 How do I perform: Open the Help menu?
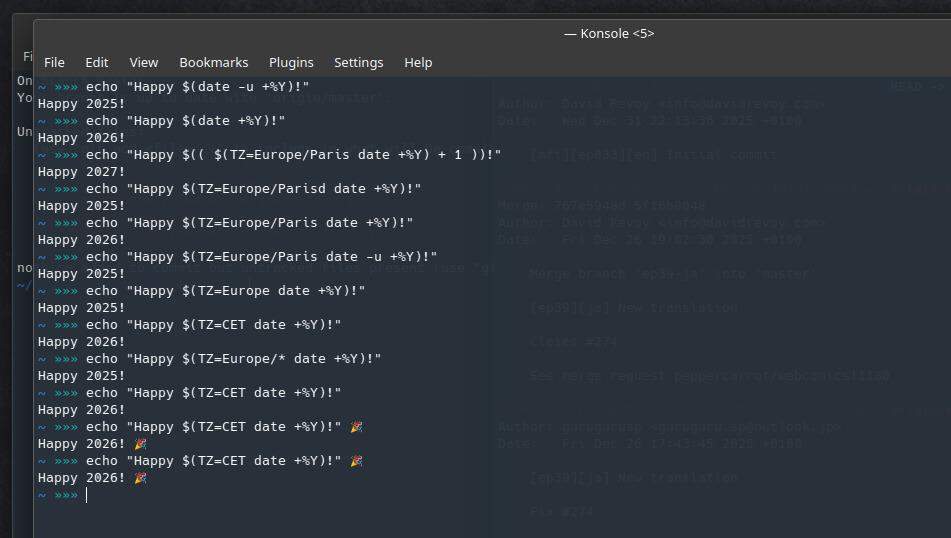(x=418, y=62)
